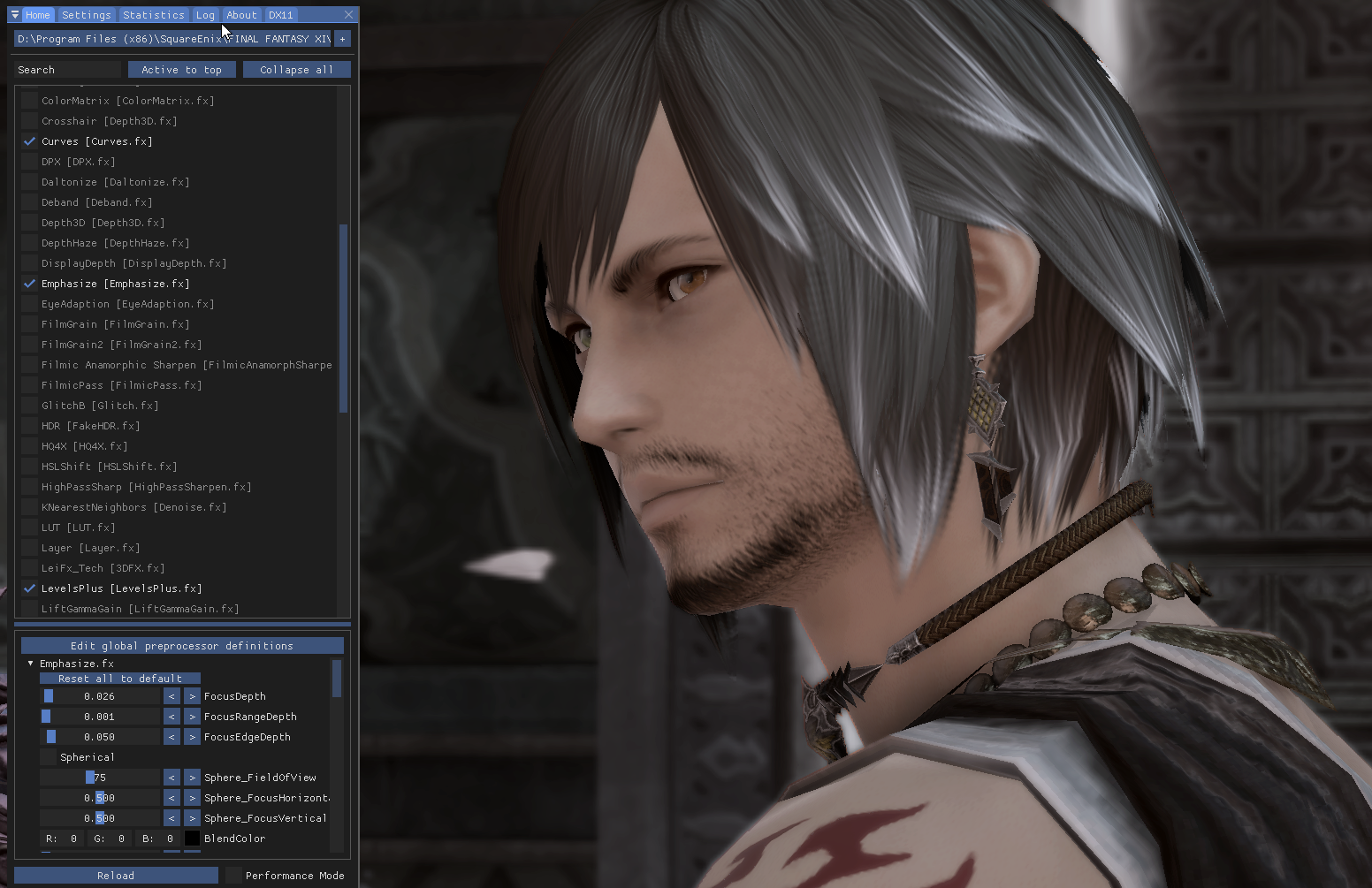
Task: Enable the Daltonize effect checkbox
Action: pos(29,182)
